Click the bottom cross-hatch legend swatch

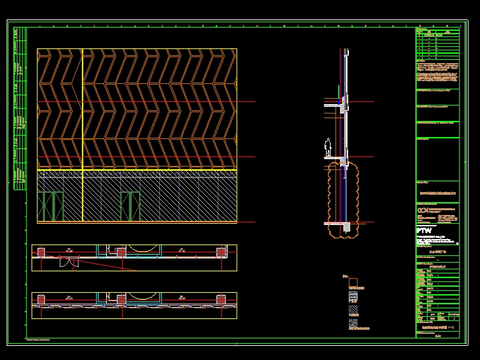point(353,323)
